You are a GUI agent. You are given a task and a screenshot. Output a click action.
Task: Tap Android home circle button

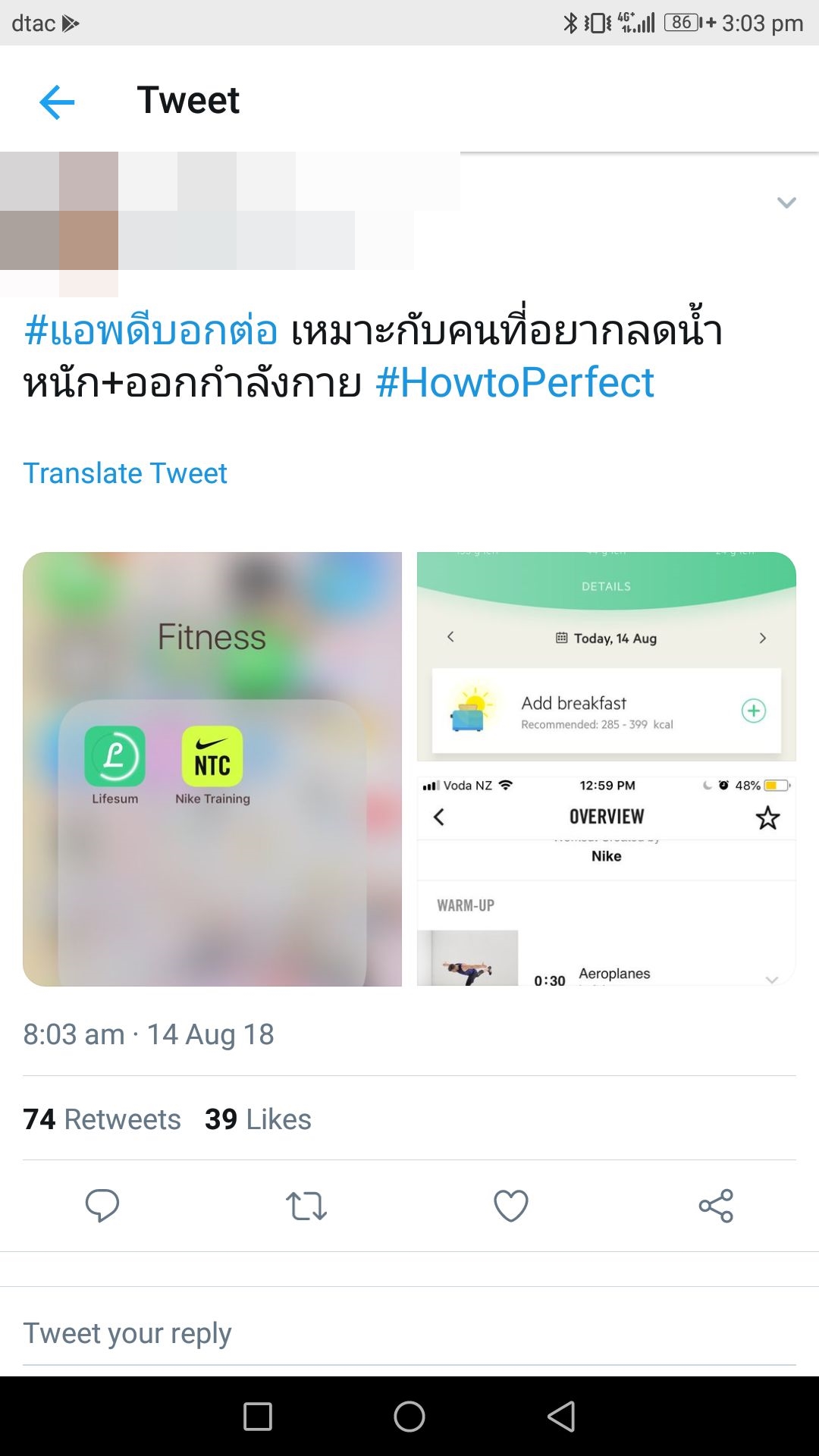pos(409,1417)
